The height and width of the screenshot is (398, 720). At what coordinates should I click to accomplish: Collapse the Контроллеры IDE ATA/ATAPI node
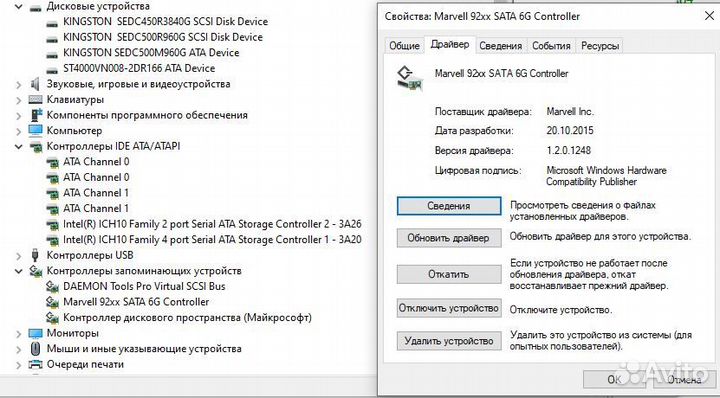(19, 147)
